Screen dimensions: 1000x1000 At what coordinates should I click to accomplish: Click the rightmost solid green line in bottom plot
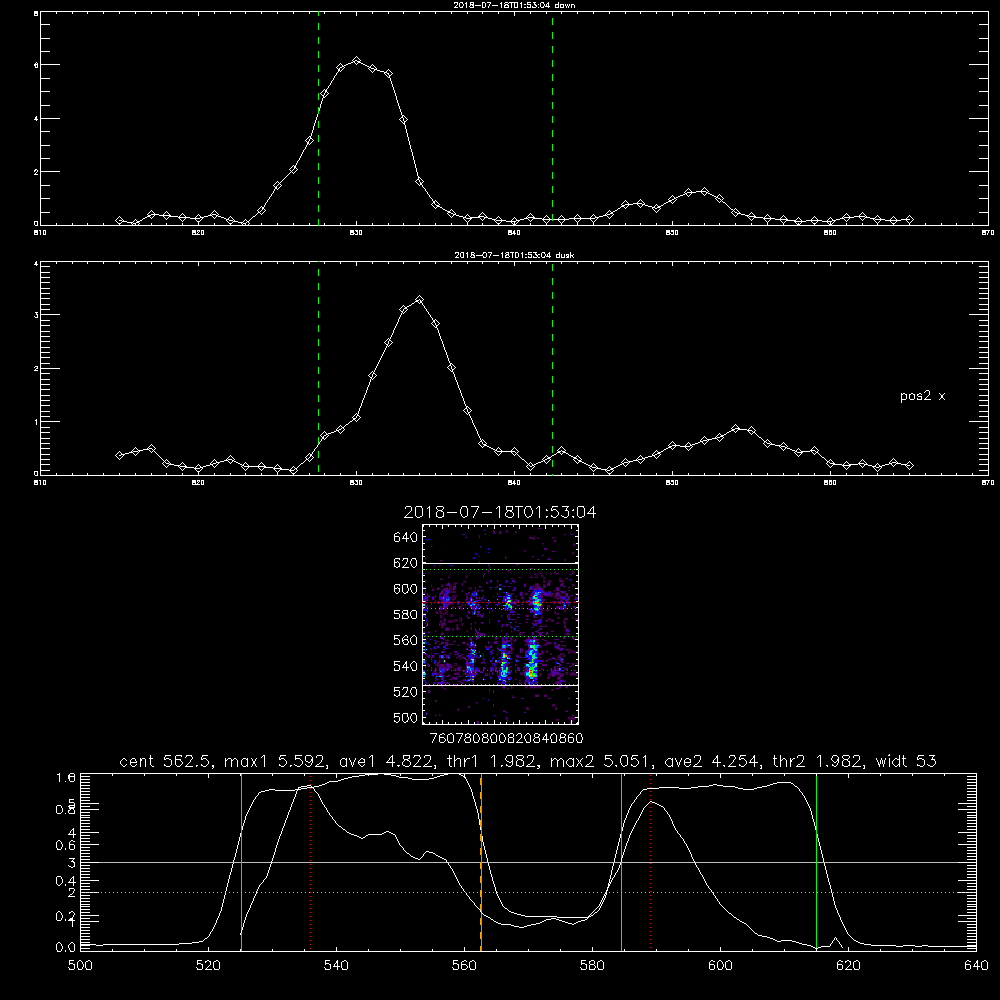pos(816,862)
